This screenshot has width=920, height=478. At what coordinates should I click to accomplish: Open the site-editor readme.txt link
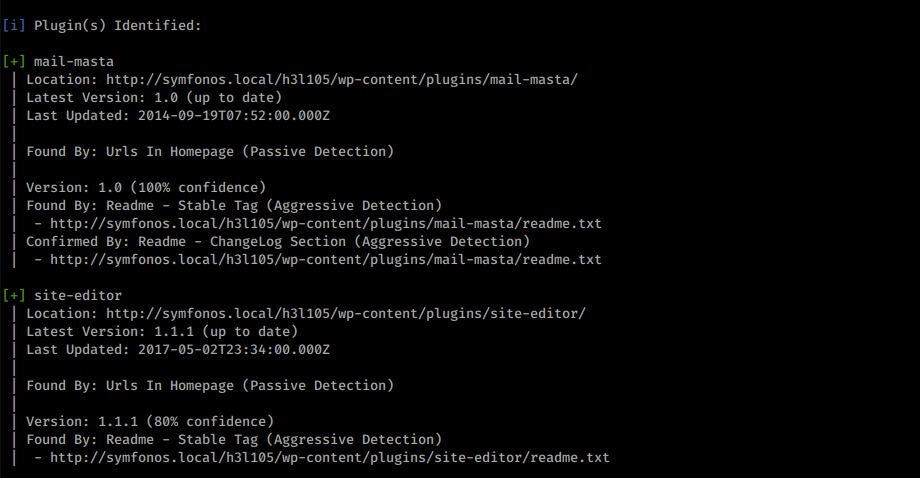pyautogui.click(x=330, y=457)
